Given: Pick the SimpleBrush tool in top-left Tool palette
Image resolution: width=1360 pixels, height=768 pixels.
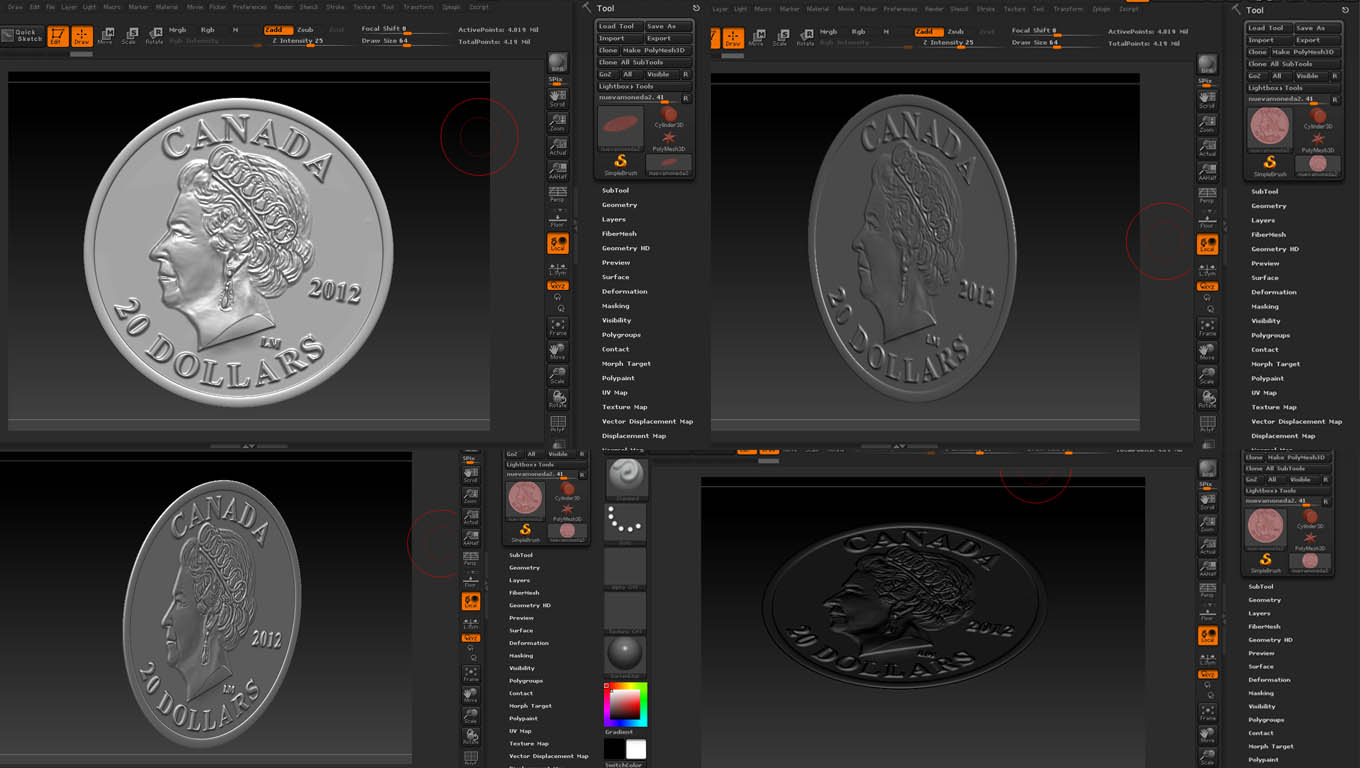Looking at the screenshot, I should coord(620,164).
